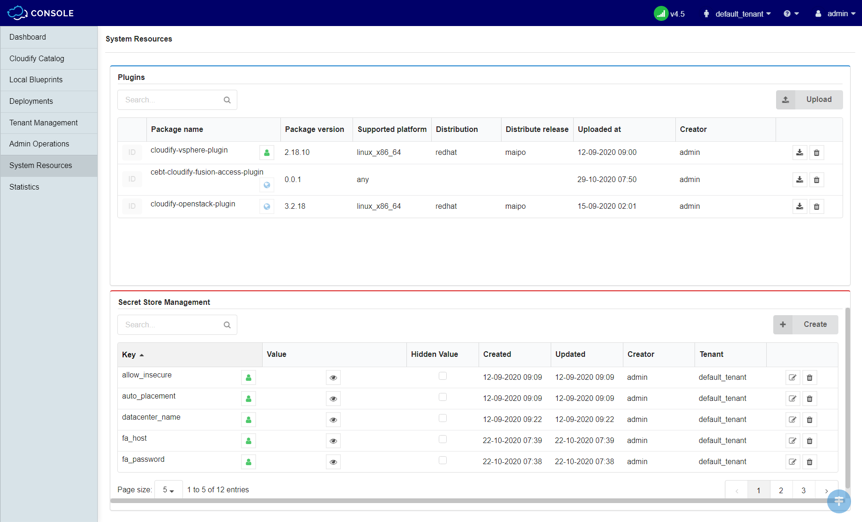Click the Create secret button

click(x=806, y=325)
